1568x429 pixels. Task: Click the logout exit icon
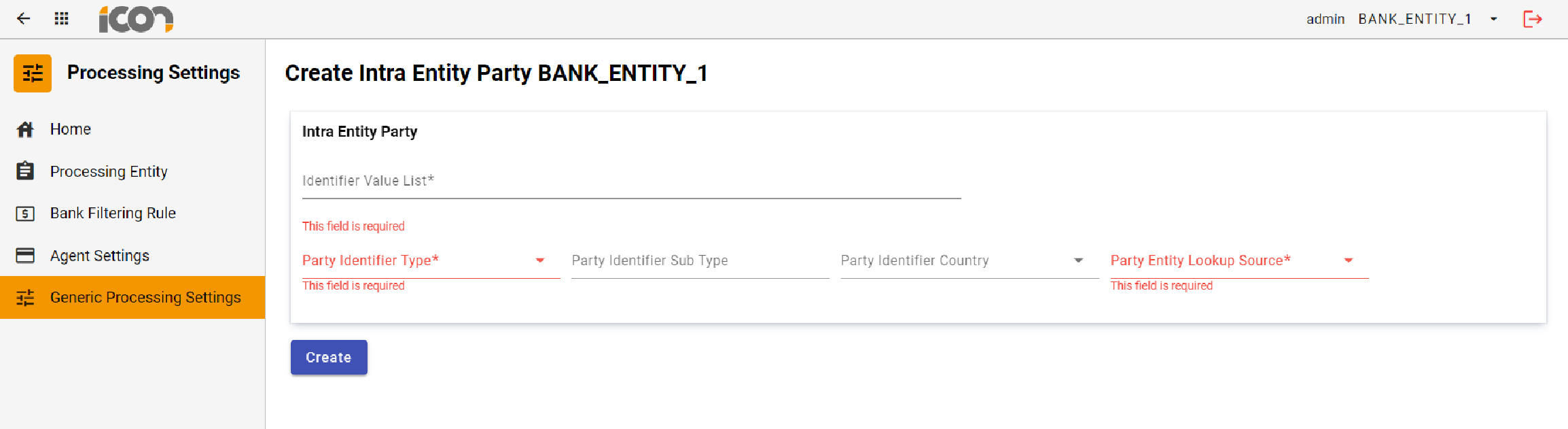point(1533,18)
